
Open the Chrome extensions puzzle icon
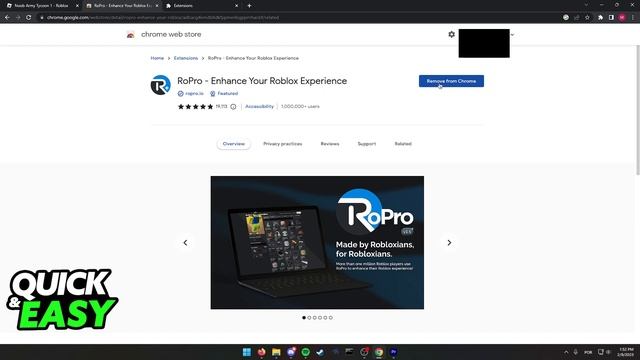click(600, 18)
